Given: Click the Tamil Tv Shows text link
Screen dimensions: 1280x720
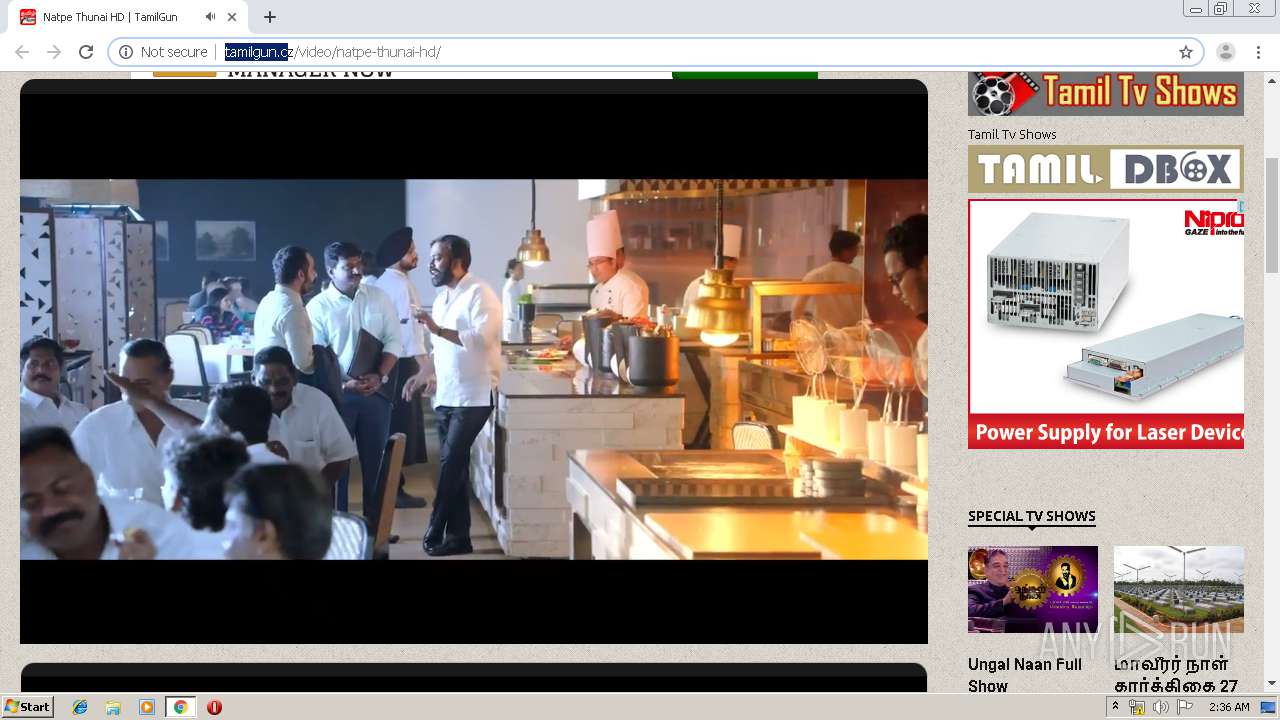Looking at the screenshot, I should [1012, 134].
